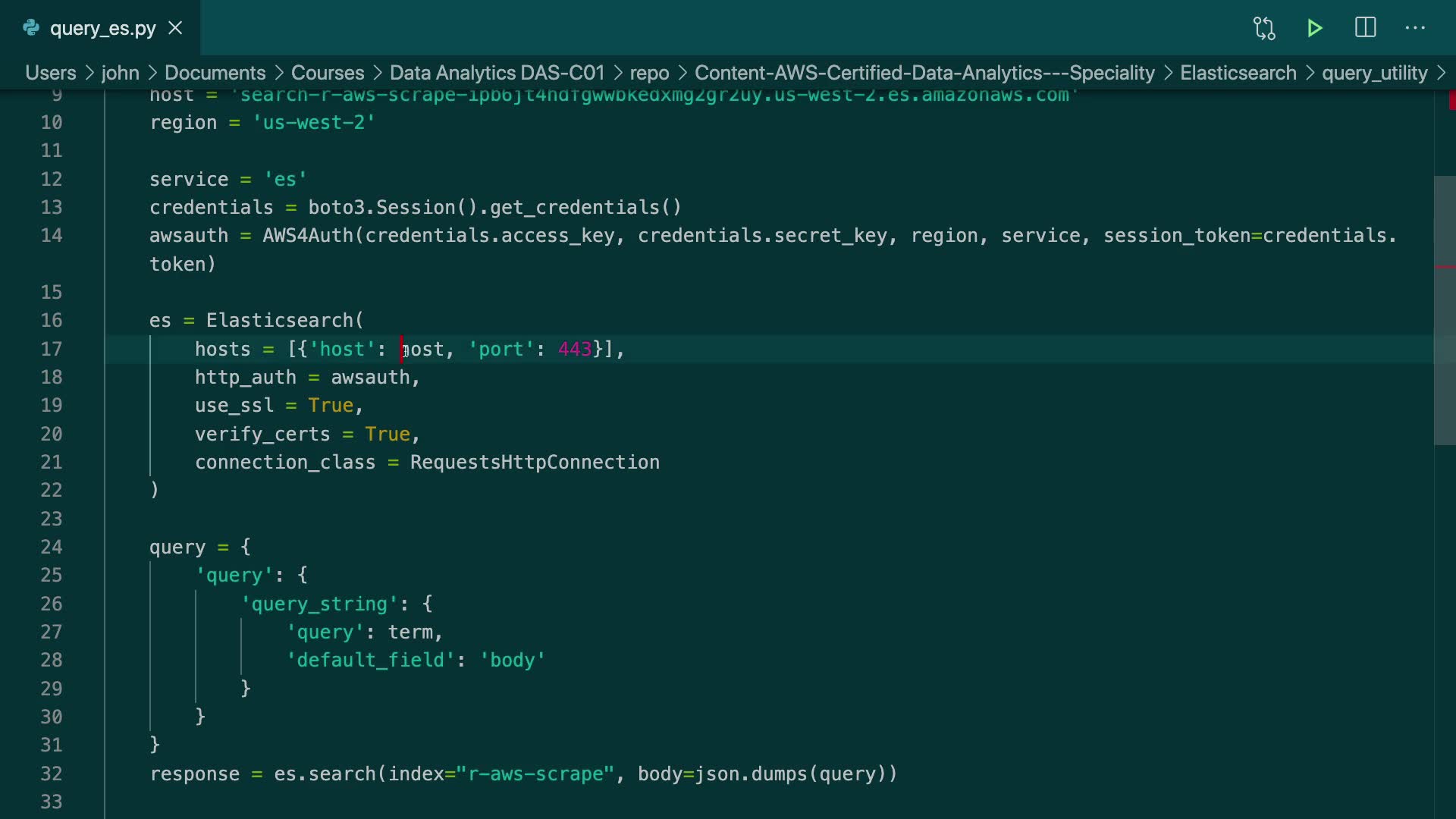Place cursor on 'us-west-2' region string
This screenshot has width=1456, height=819.
tap(314, 123)
